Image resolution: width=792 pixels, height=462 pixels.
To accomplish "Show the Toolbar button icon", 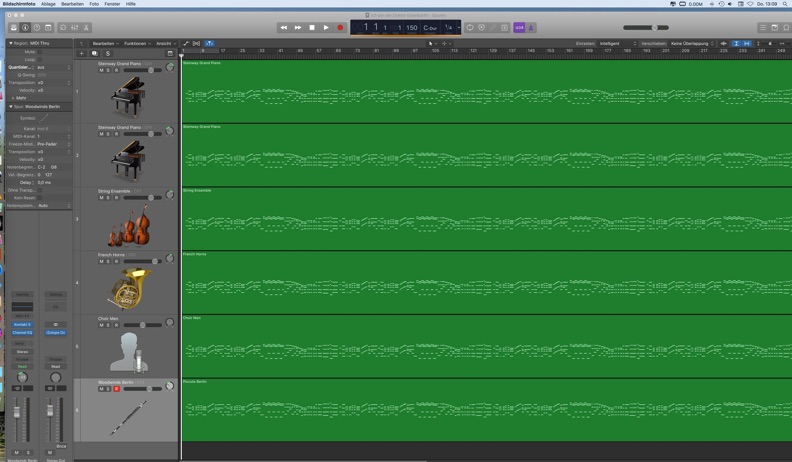I will coord(48,28).
